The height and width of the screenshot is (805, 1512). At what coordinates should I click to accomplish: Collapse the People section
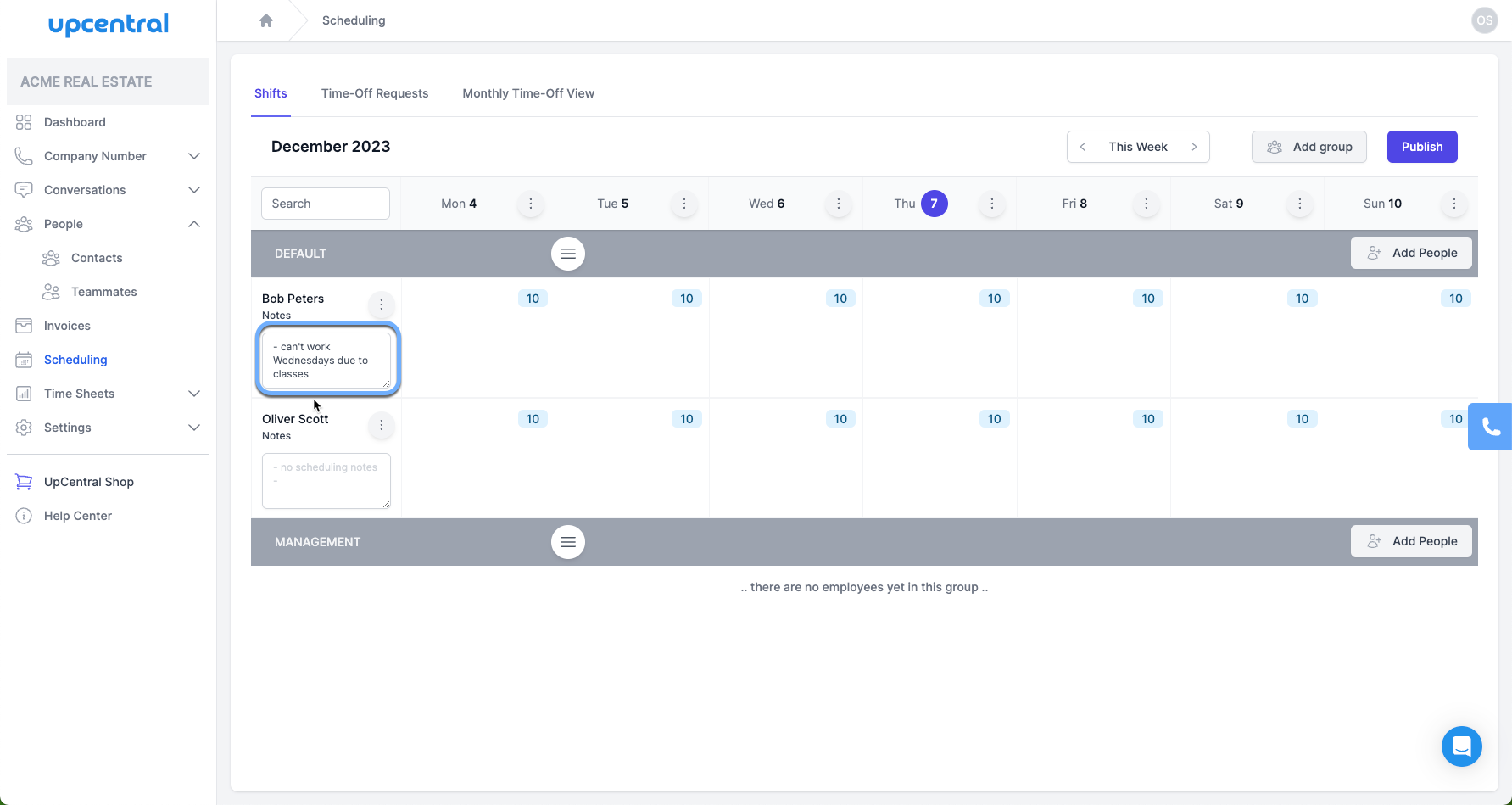coord(194,224)
